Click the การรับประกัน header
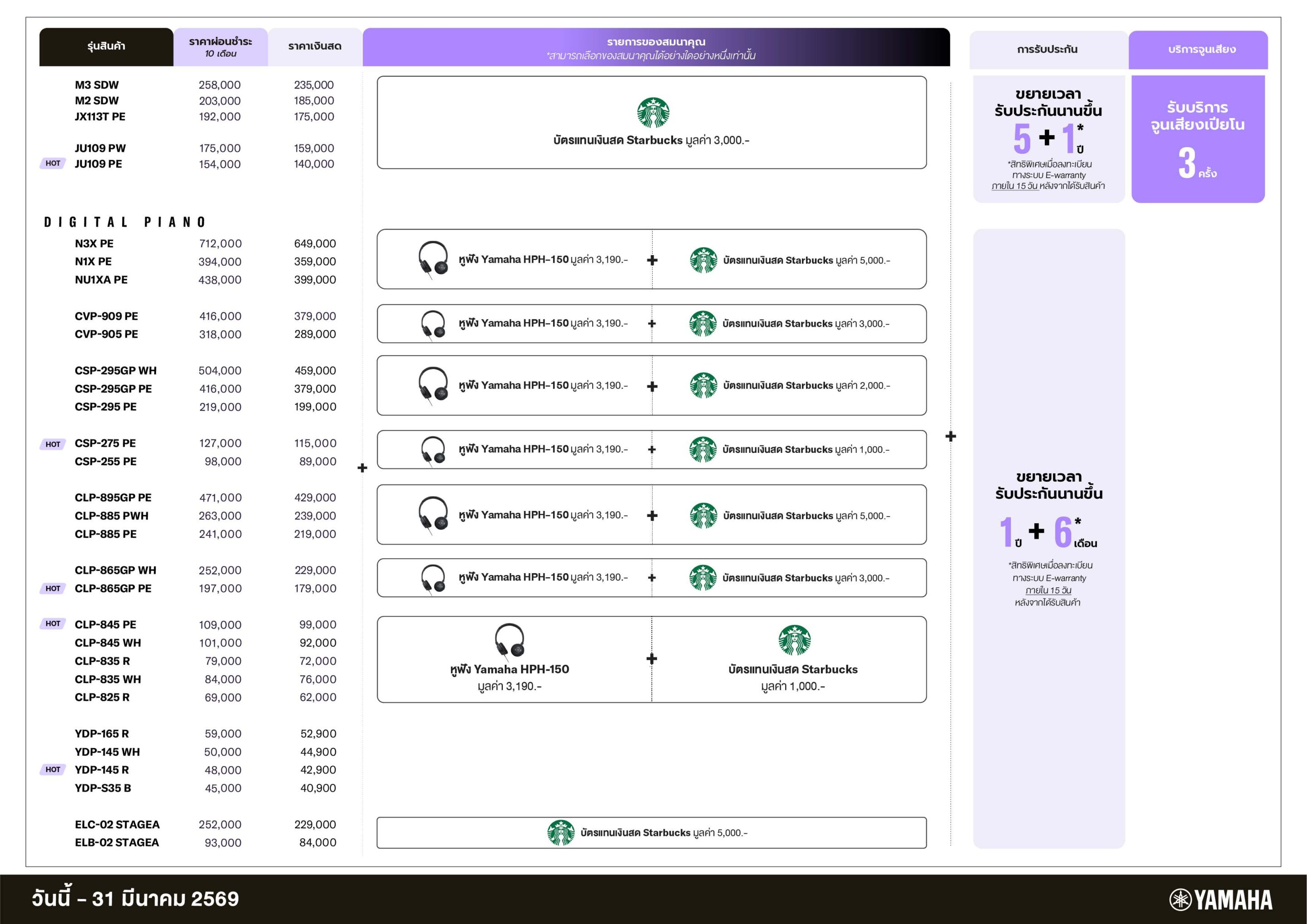The height and width of the screenshot is (924, 1307). coord(1047,49)
